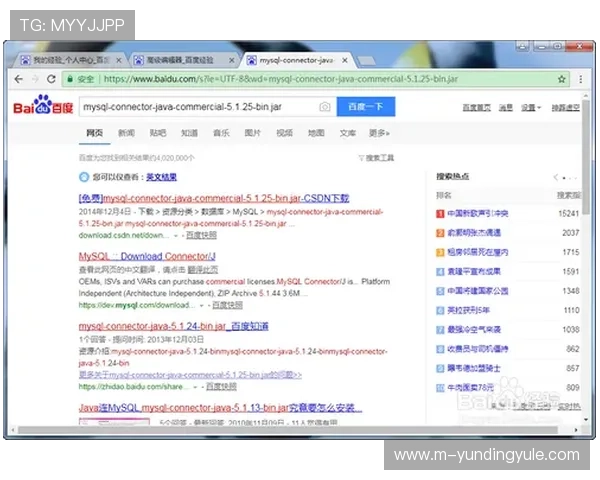Close the first browser tab
The image size is (600, 480).
pos(119,60)
